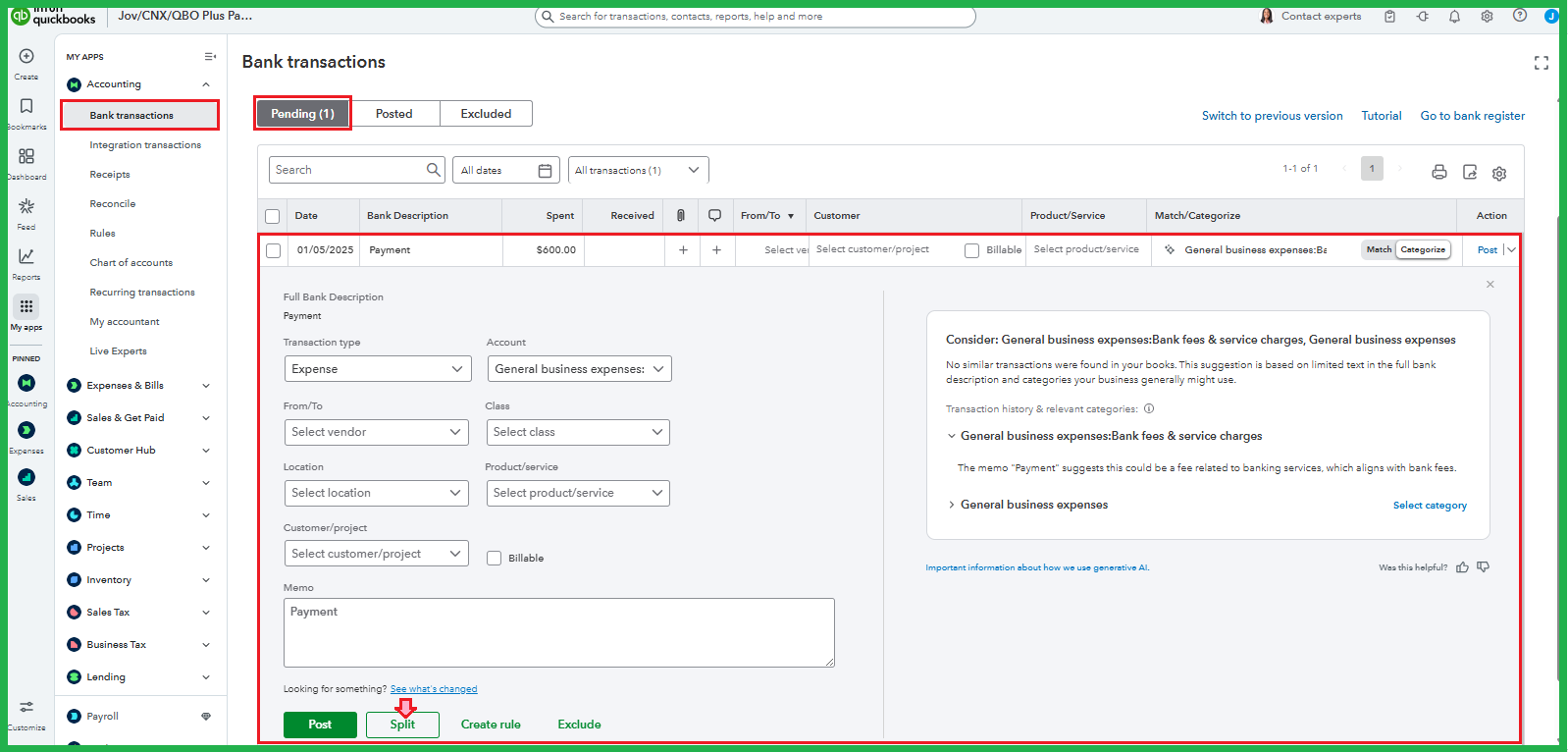The image size is (1568, 752).
Task: Open table settings gear icon
Action: (1498, 173)
